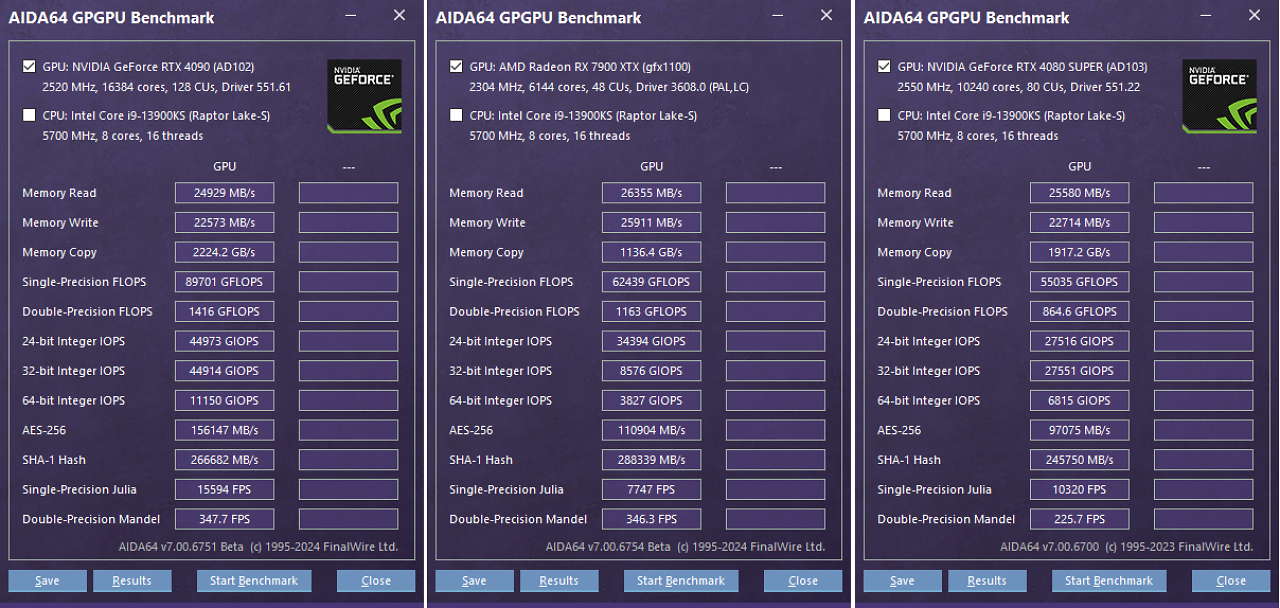Image resolution: width=1280 pixels, height=608 pixels.
Task: Close RX 7900 XTX window via title bar X
Action: coord(826,16)
